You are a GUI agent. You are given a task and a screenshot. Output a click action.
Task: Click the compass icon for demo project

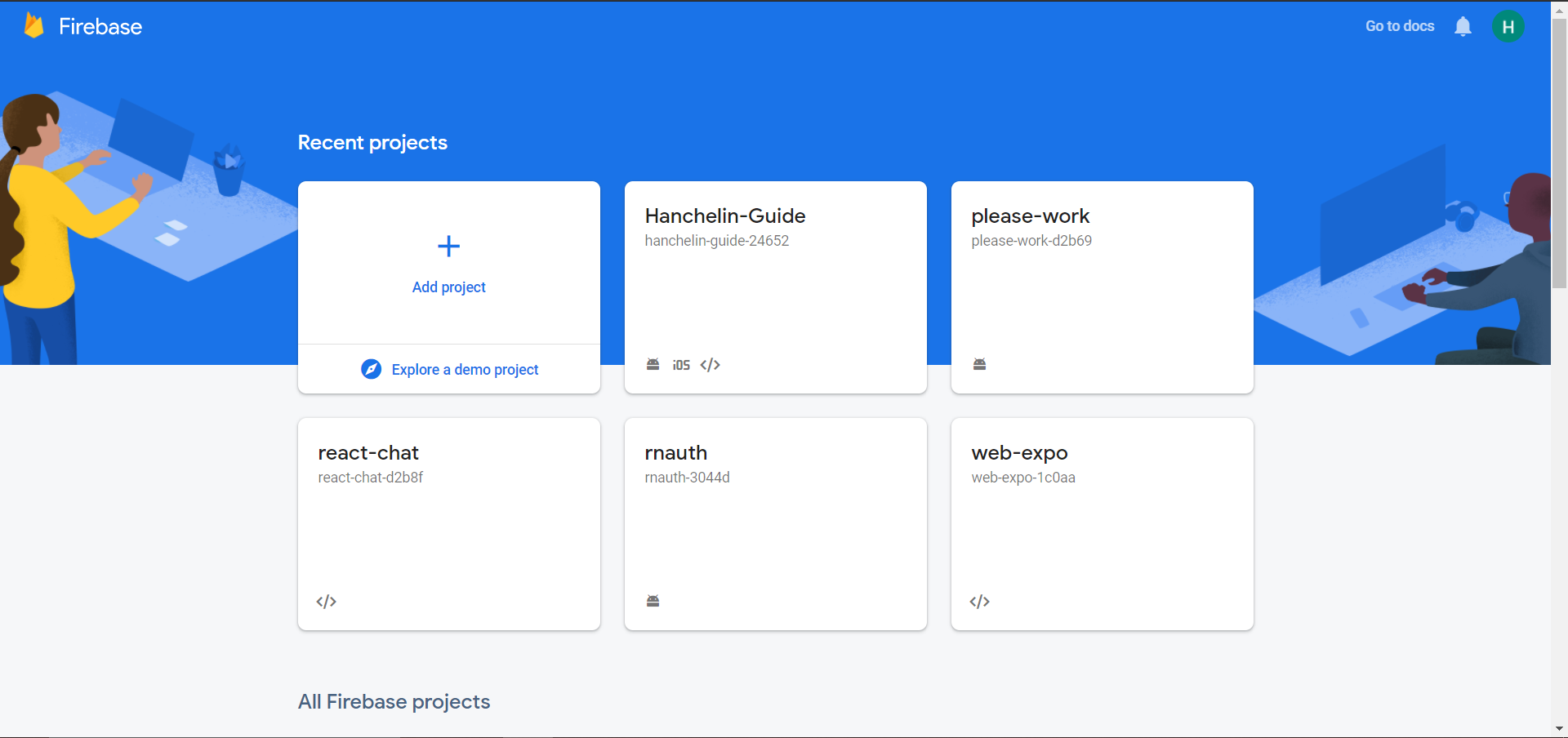pos(371,369)
